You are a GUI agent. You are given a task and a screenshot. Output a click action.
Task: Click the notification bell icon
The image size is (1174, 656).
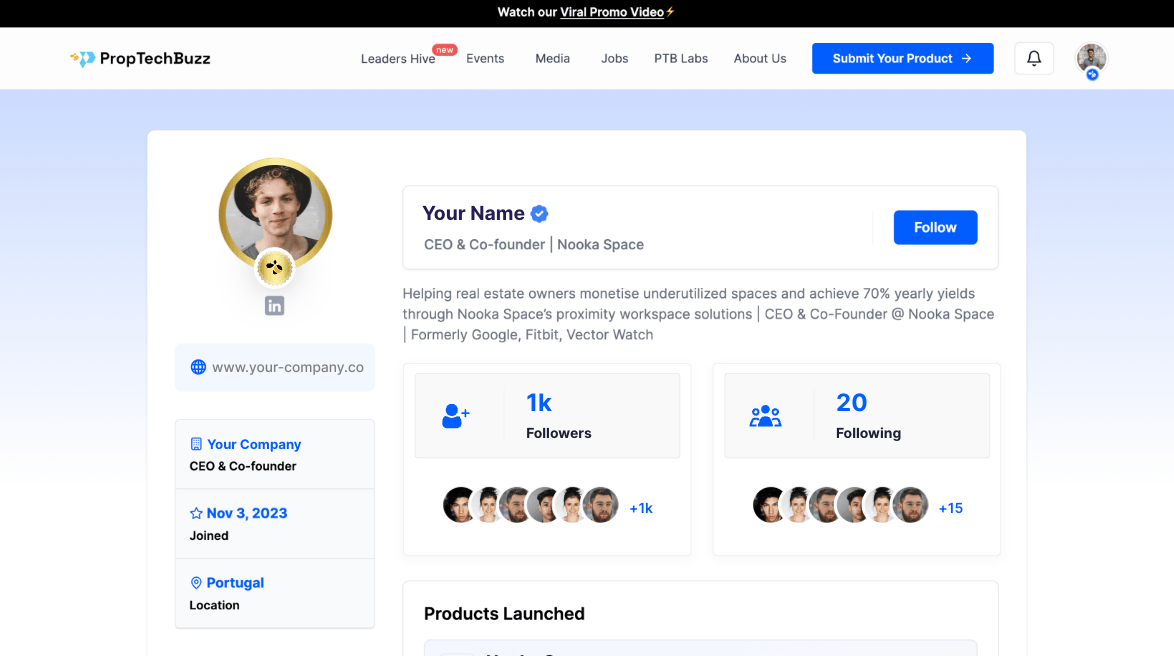pyautogui.click(x=1034, y=58)
